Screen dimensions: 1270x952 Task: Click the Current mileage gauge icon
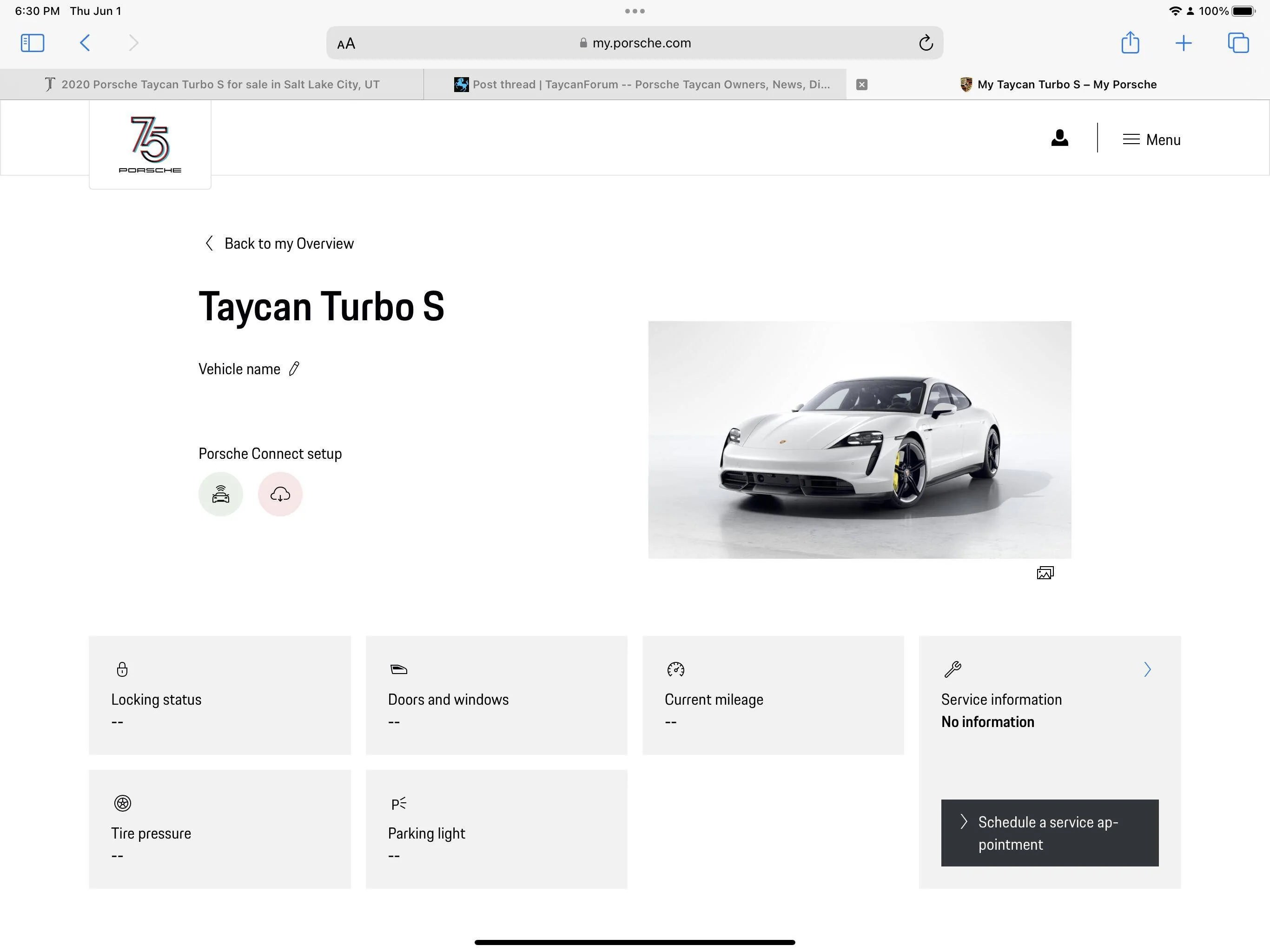pyautogui.click(x=676, y=669)
